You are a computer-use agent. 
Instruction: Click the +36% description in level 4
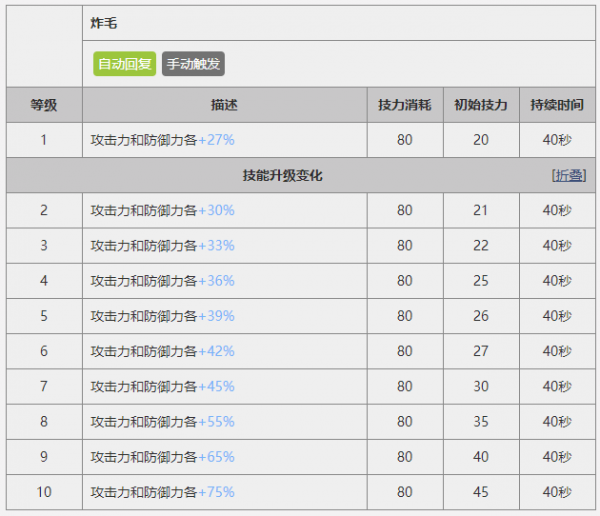pos(216,281)
